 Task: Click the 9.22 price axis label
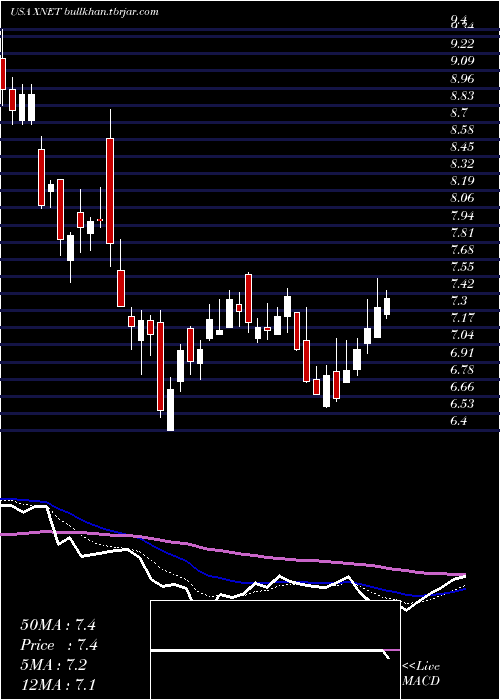(462, 44)
